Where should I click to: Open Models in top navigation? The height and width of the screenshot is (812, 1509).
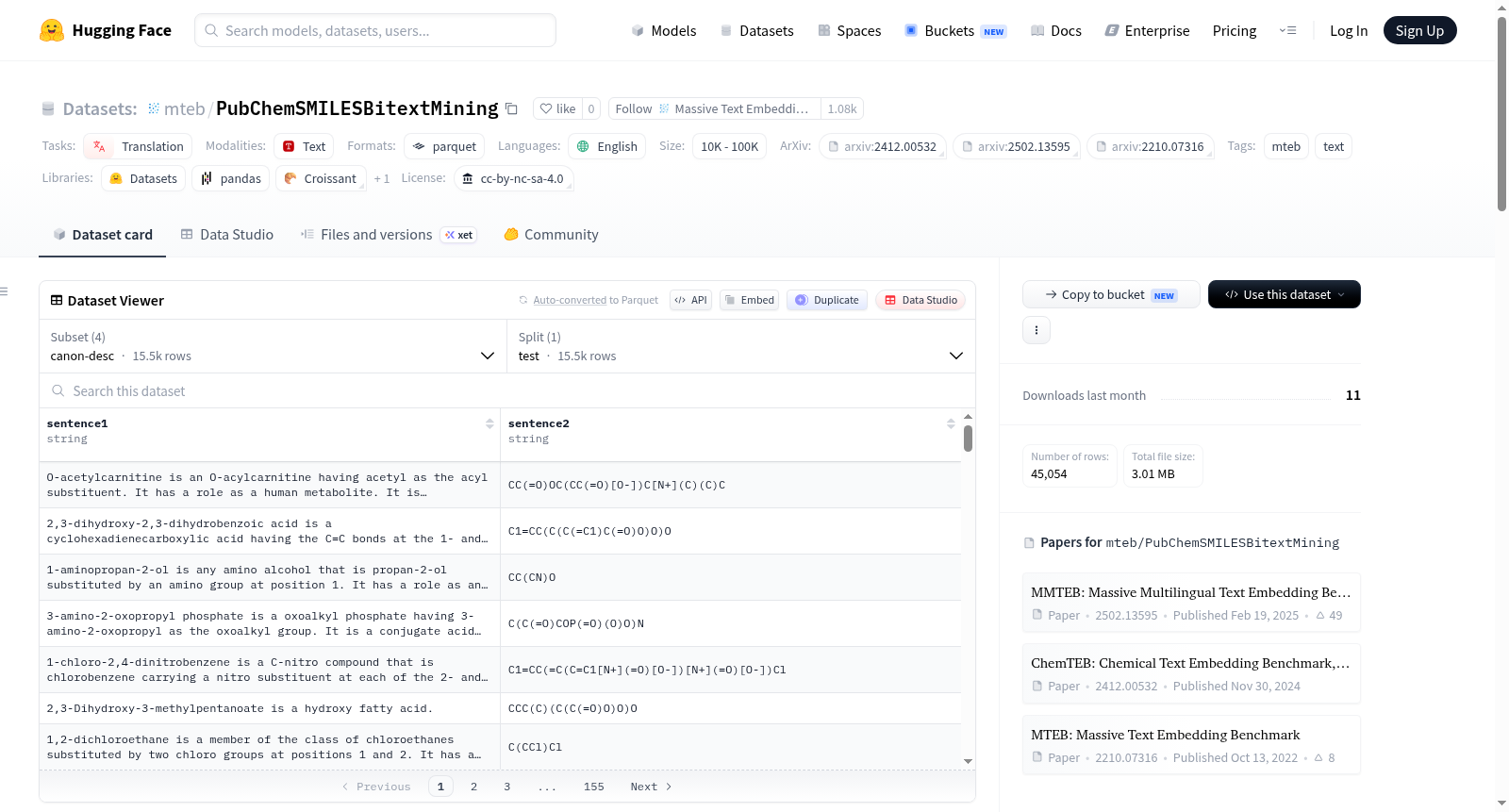[664, 30]
